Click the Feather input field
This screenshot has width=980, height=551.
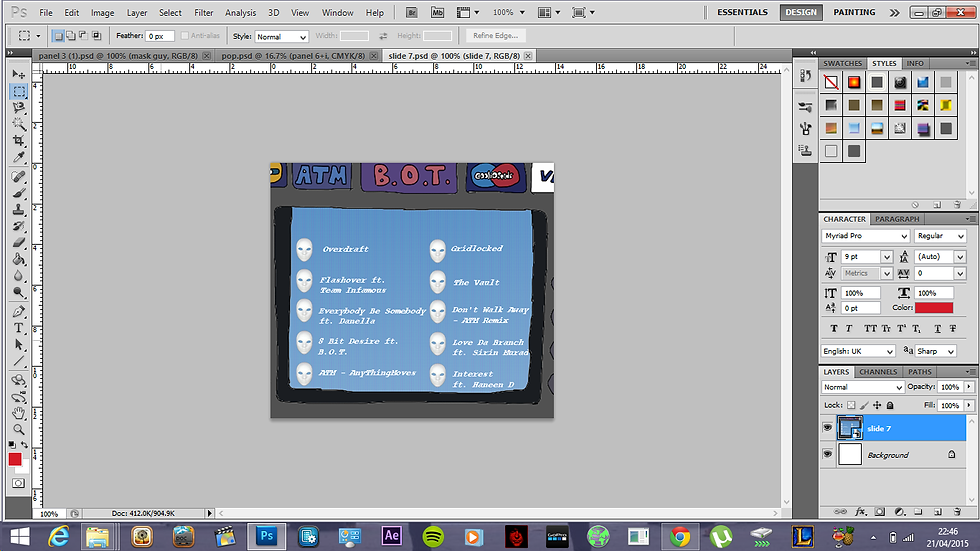click(x=159, y=36)
